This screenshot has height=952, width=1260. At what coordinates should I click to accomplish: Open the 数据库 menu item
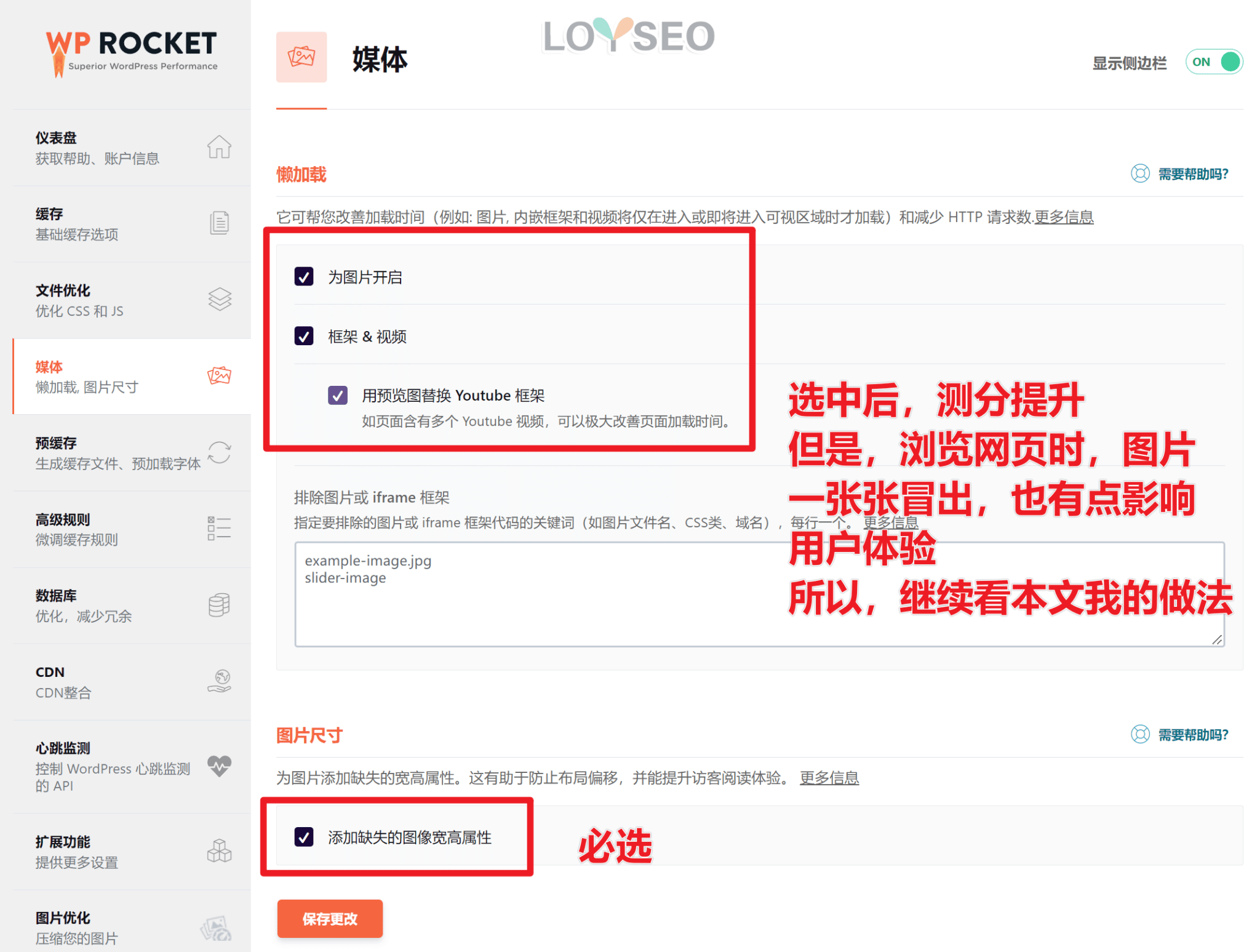(x=132, y=606)
